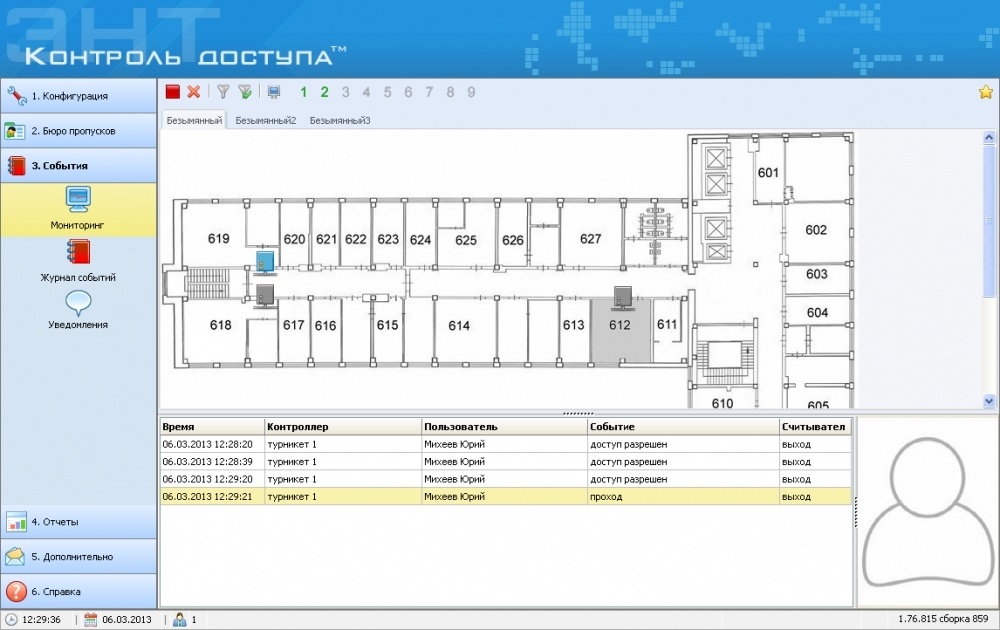Image resolution: width=1000 pixels, height=630 pixels.
Task: Click the user count icon in status bar
Action: 179,619
